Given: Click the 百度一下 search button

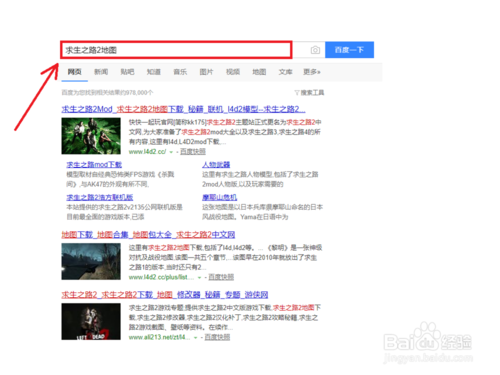Looking at the screenshot, I should tap(349, 50).
